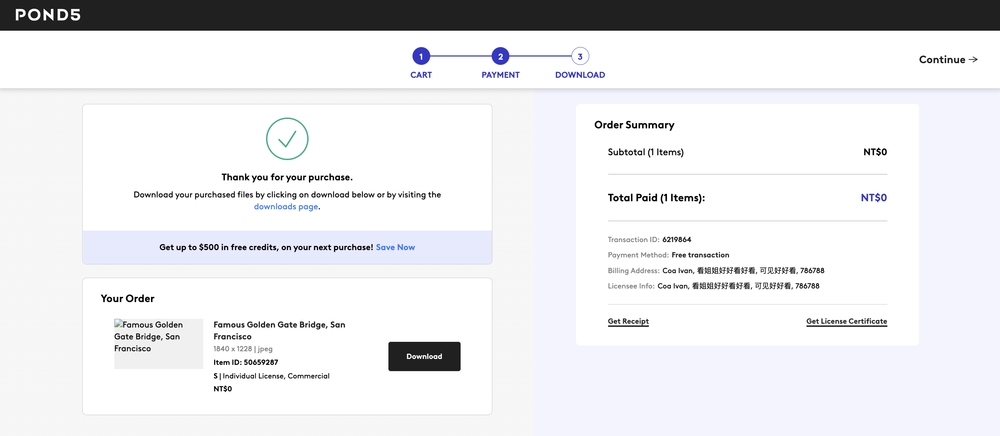Click the Your Order heading
Image resolution: width=1000 pixels, height=436 pixels.
(x=128, y=298)
